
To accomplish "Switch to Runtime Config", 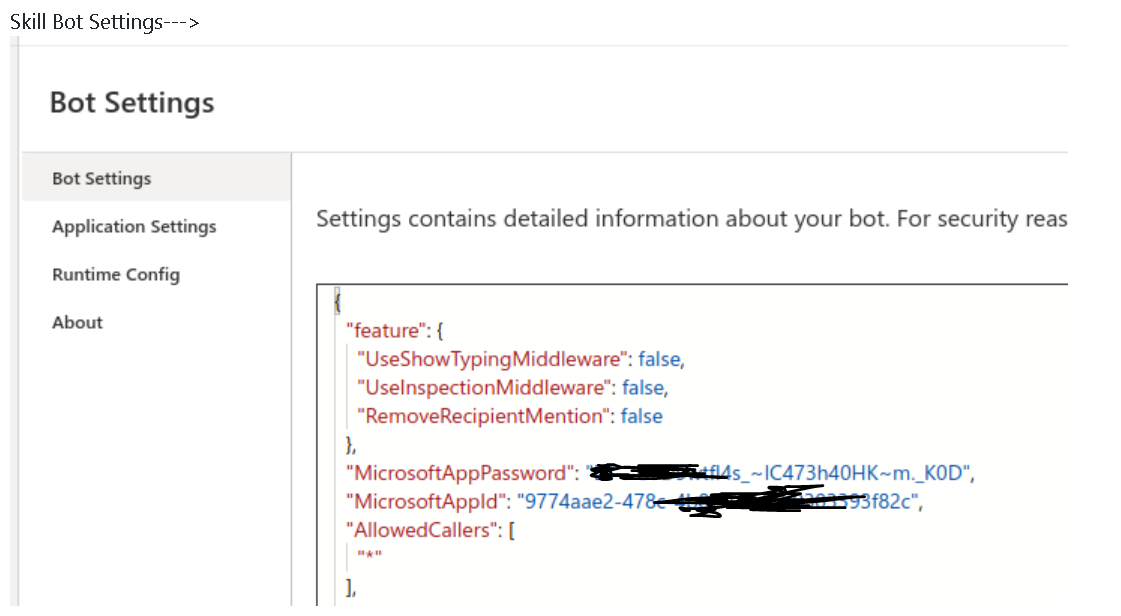I will [116, 274].
